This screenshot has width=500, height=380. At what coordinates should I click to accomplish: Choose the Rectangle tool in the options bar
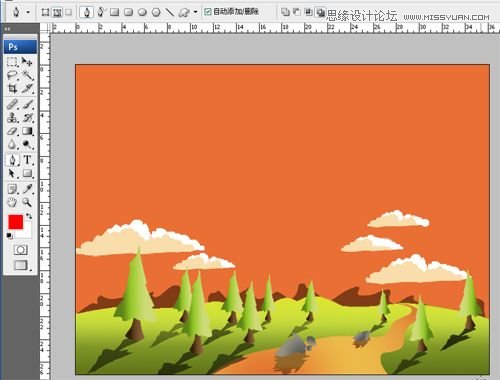click(x=114, y=13)
